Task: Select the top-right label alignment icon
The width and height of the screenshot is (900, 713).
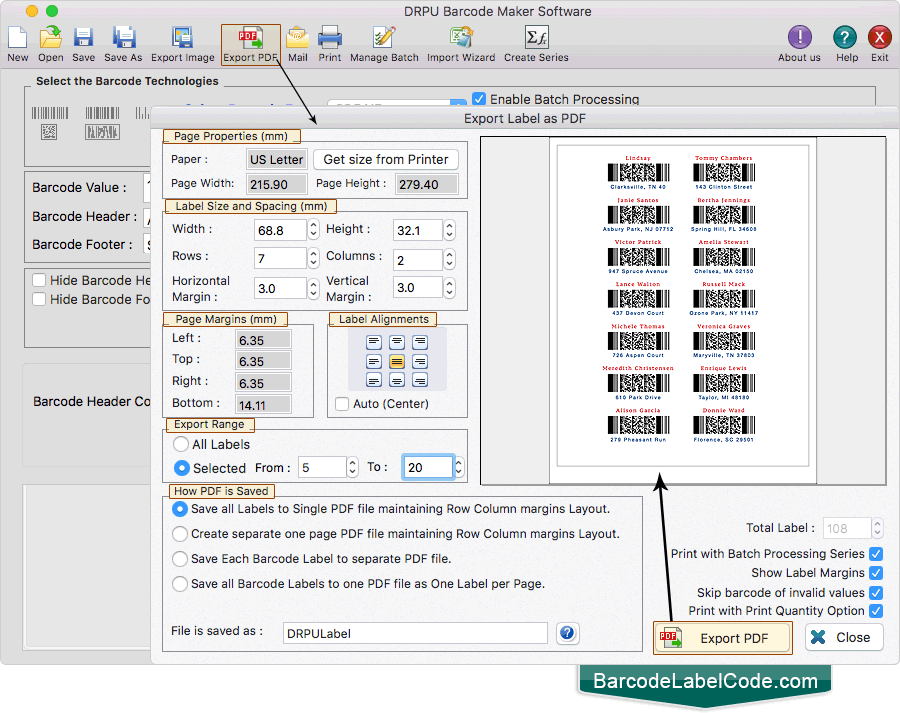Action: coord(420,343)
